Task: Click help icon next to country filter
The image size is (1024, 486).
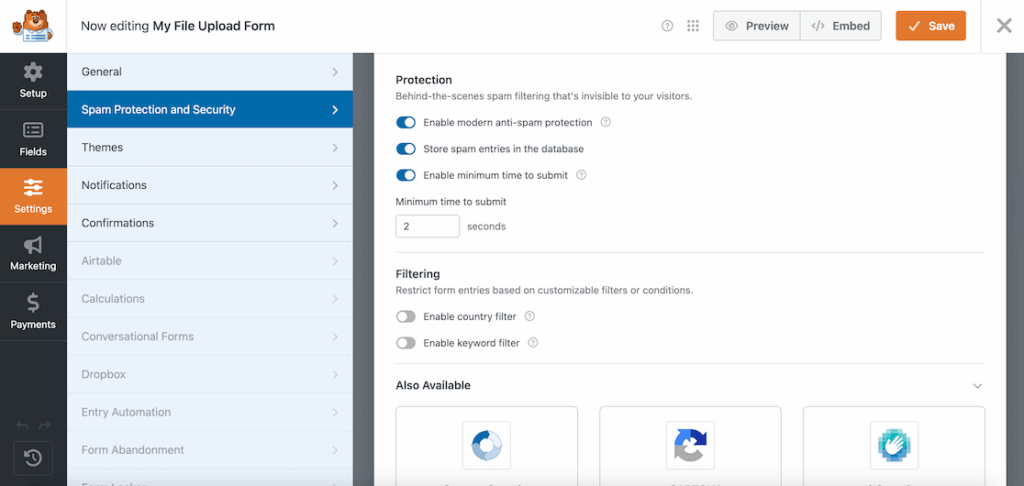Action: coord(530,316)
